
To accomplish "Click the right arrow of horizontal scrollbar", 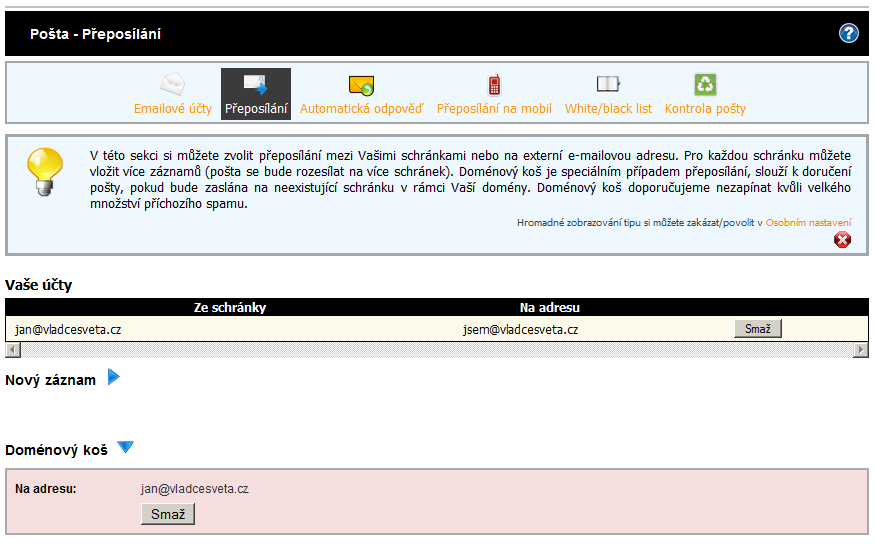I will point(861,350).
